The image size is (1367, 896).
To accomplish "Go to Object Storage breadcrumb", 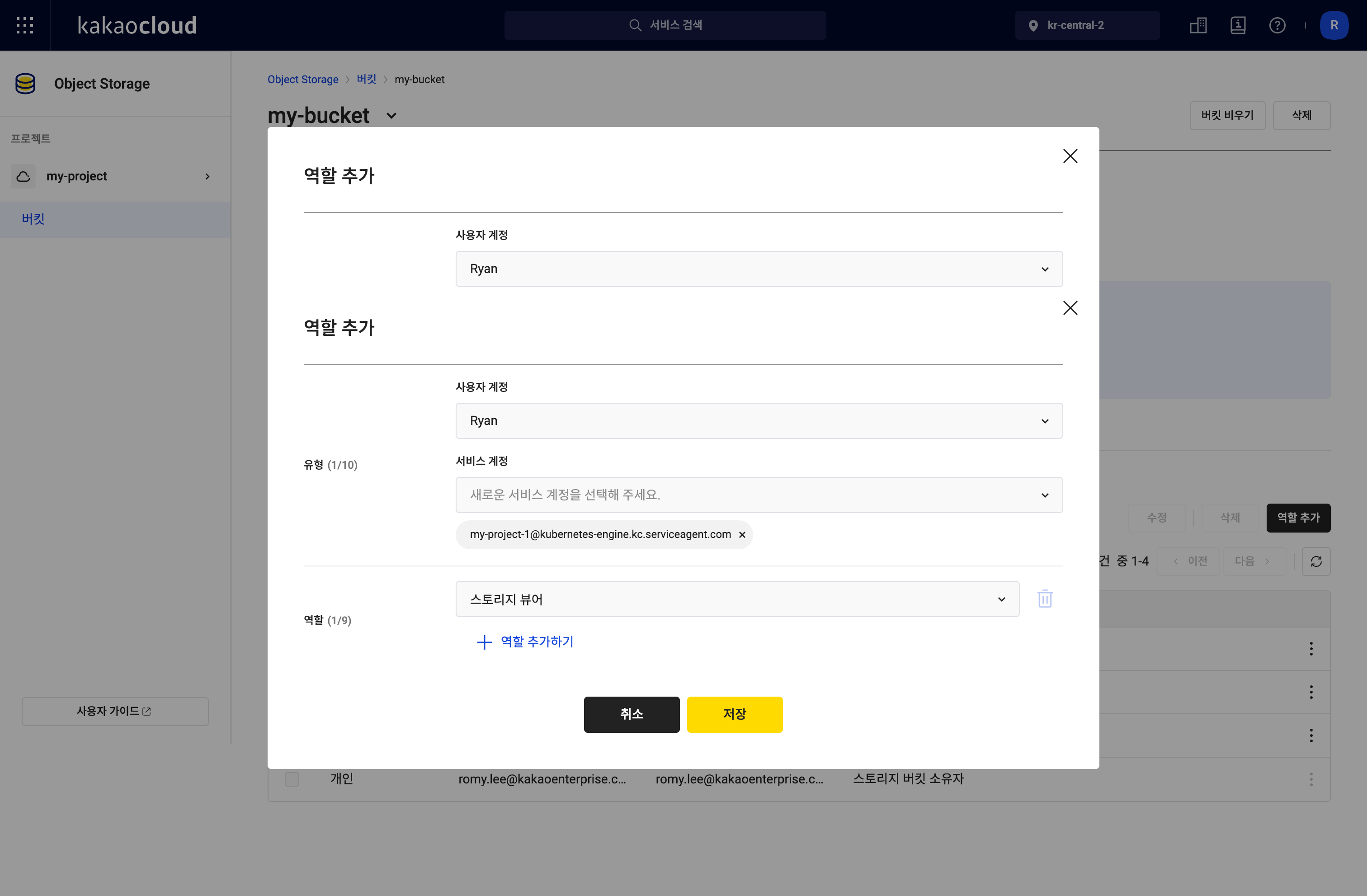I will 303,79.
